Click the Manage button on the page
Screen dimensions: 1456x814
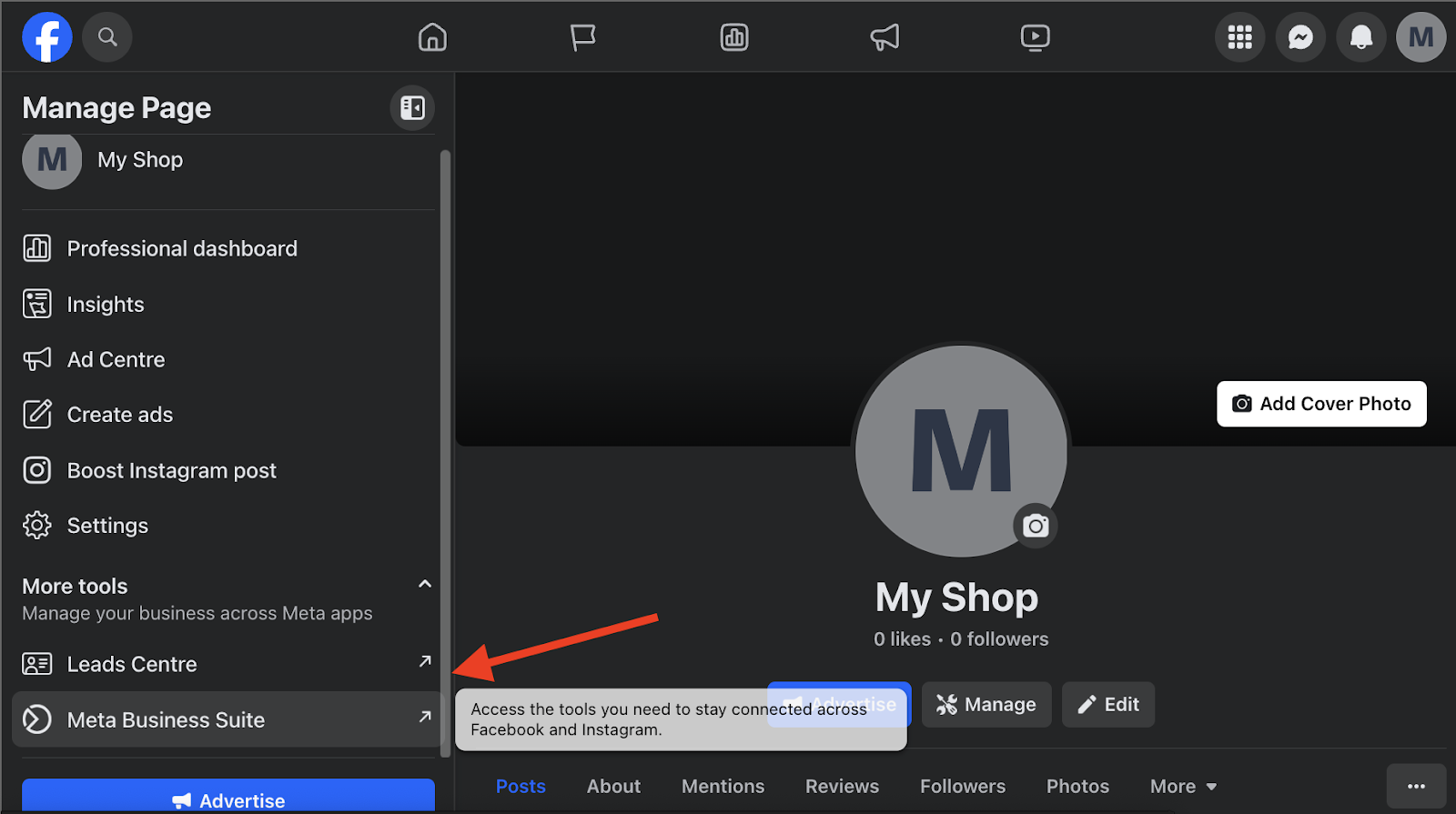(x=986, y=705)
